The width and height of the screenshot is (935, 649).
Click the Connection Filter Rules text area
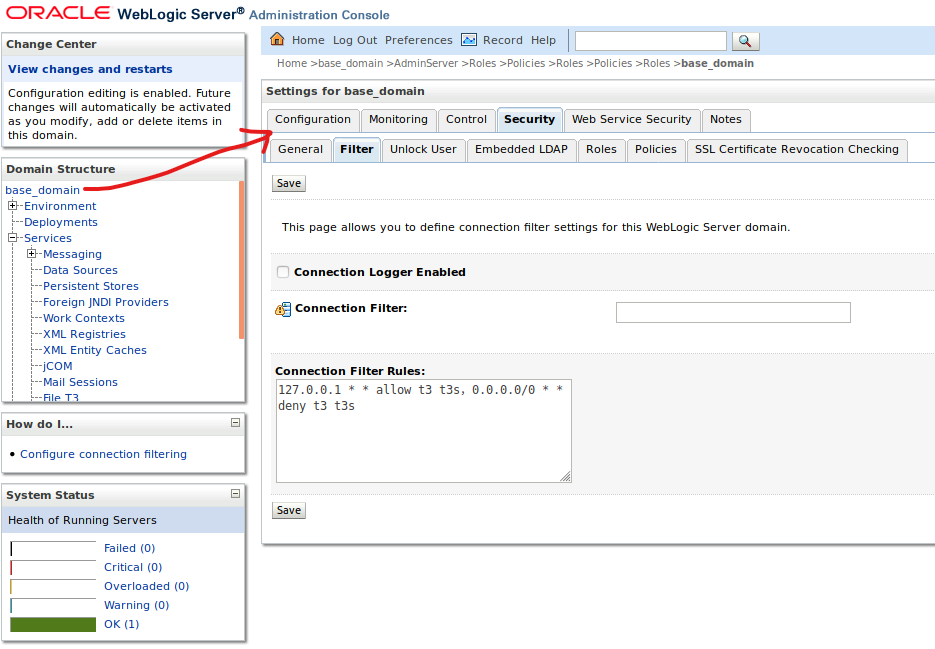(423, 431)
